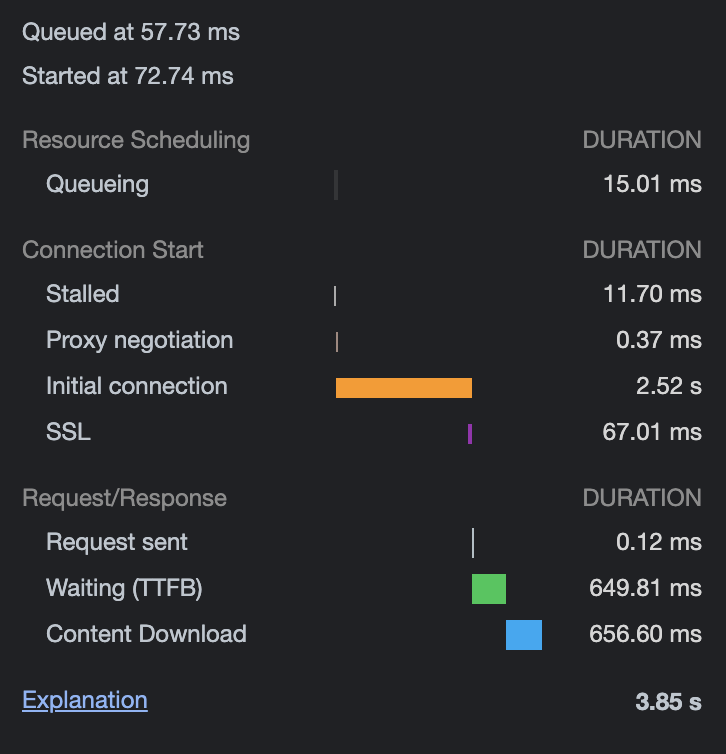Select the Stalled row label
Image resolution: width=726 pixels, height=754 pixels.
click(83, 294)
